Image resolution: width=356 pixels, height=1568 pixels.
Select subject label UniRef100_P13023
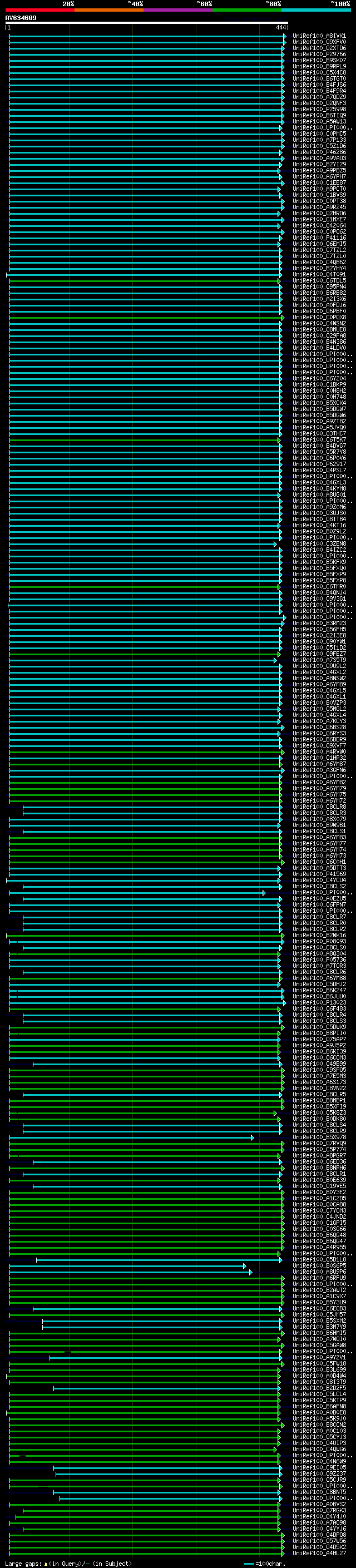tap(319, 1002)
